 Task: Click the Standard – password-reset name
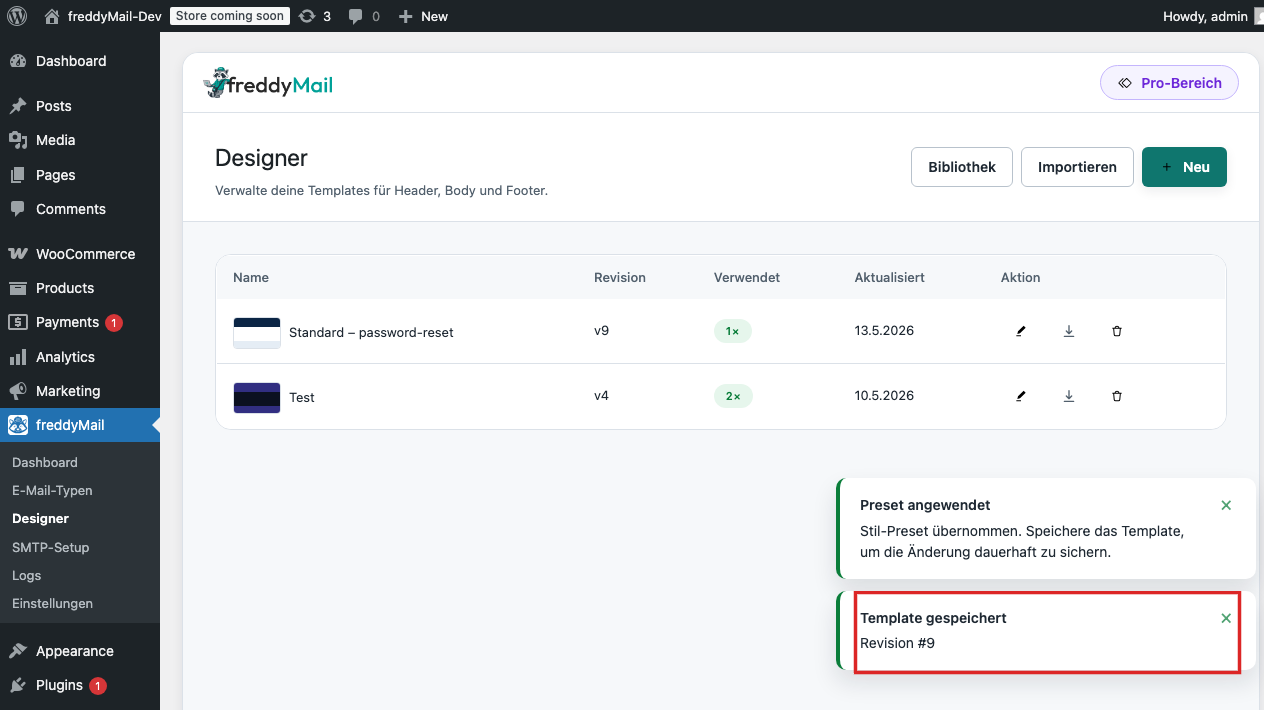(371, 332)
